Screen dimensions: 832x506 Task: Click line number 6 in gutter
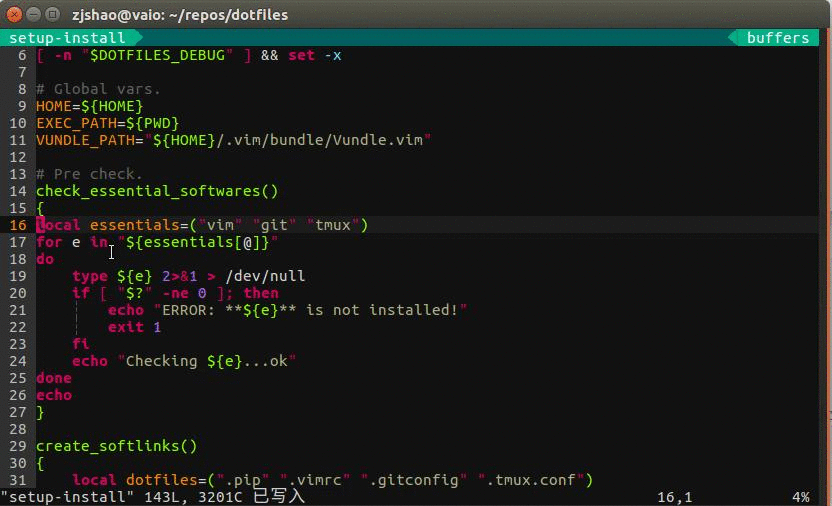point(22,55)
